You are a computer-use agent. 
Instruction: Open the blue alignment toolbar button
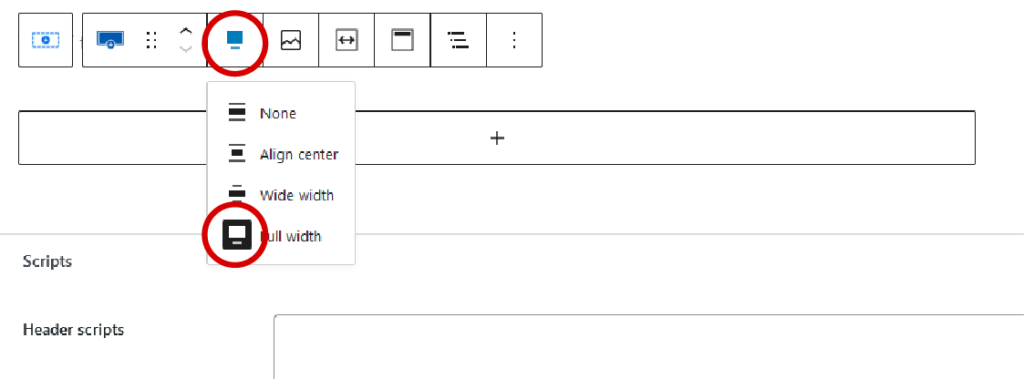pyautogui.click(x=235, y=40)
